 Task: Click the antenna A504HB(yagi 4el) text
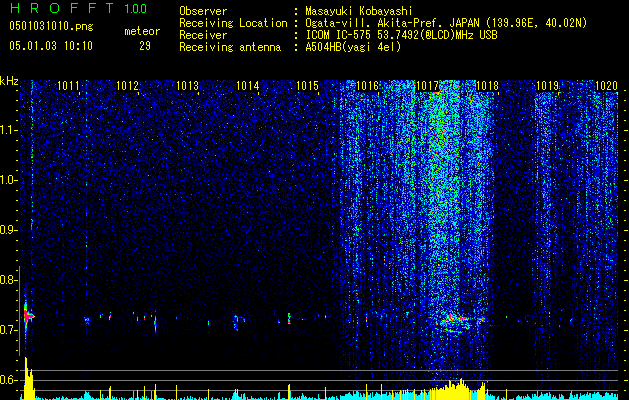[x=353, y=47]
